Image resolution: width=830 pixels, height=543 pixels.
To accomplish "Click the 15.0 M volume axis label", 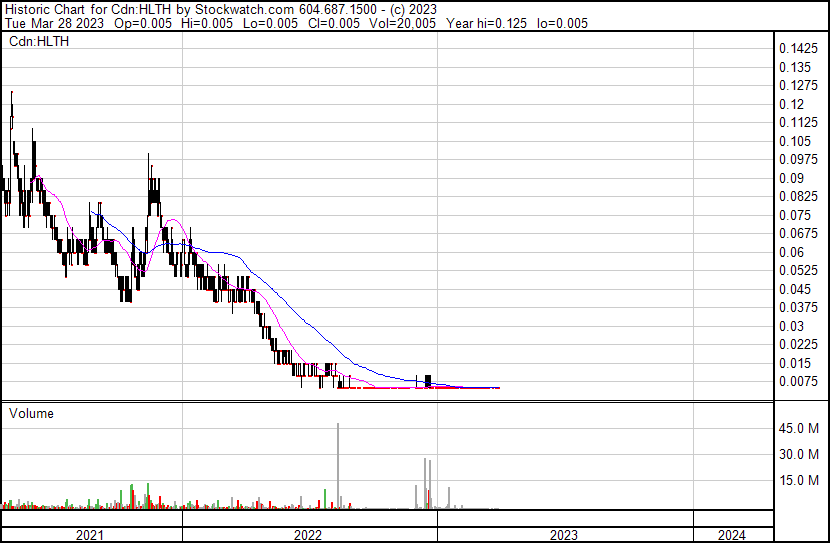I will (801, 480).
